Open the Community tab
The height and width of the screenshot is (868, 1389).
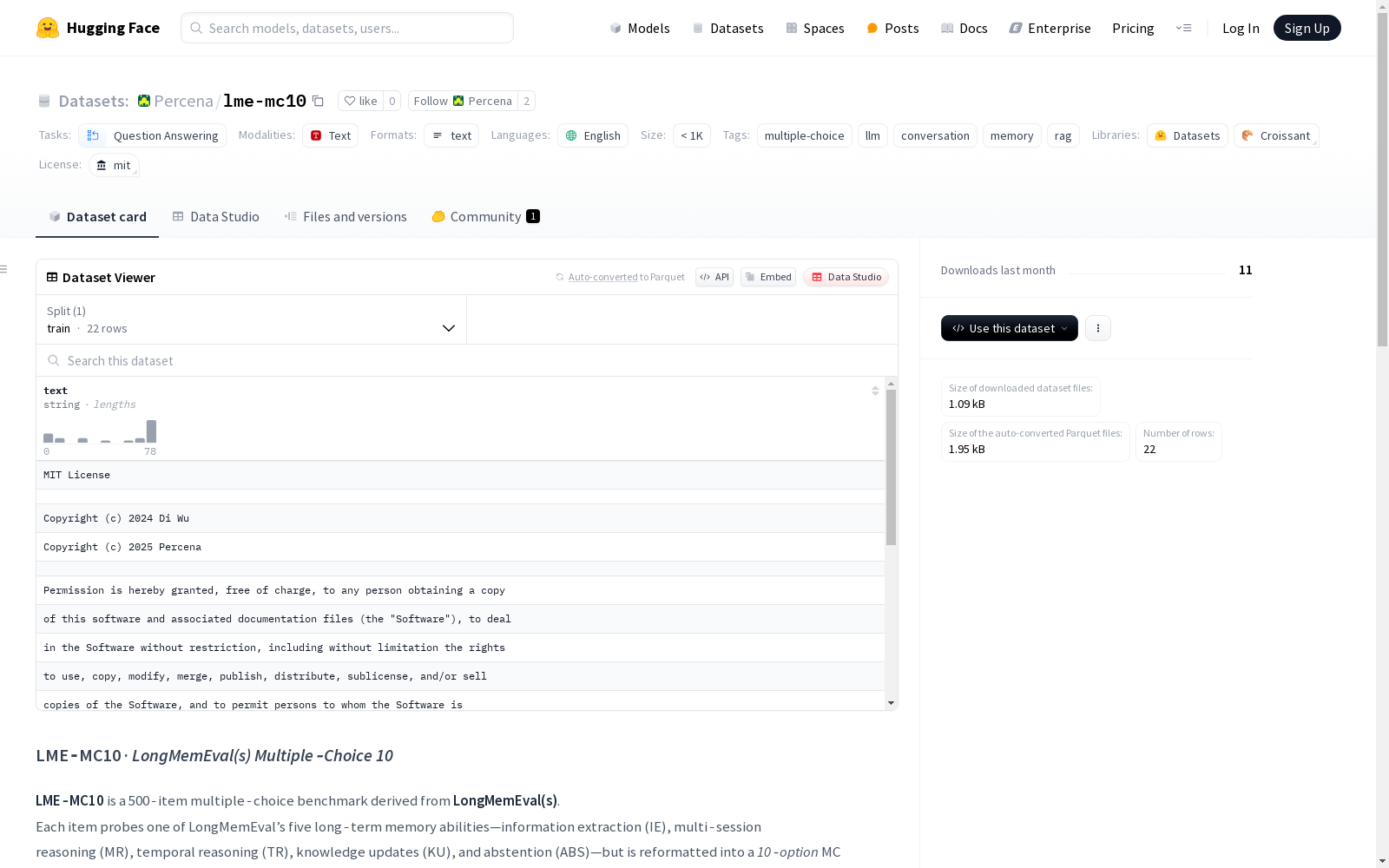(x=486, y=216)
